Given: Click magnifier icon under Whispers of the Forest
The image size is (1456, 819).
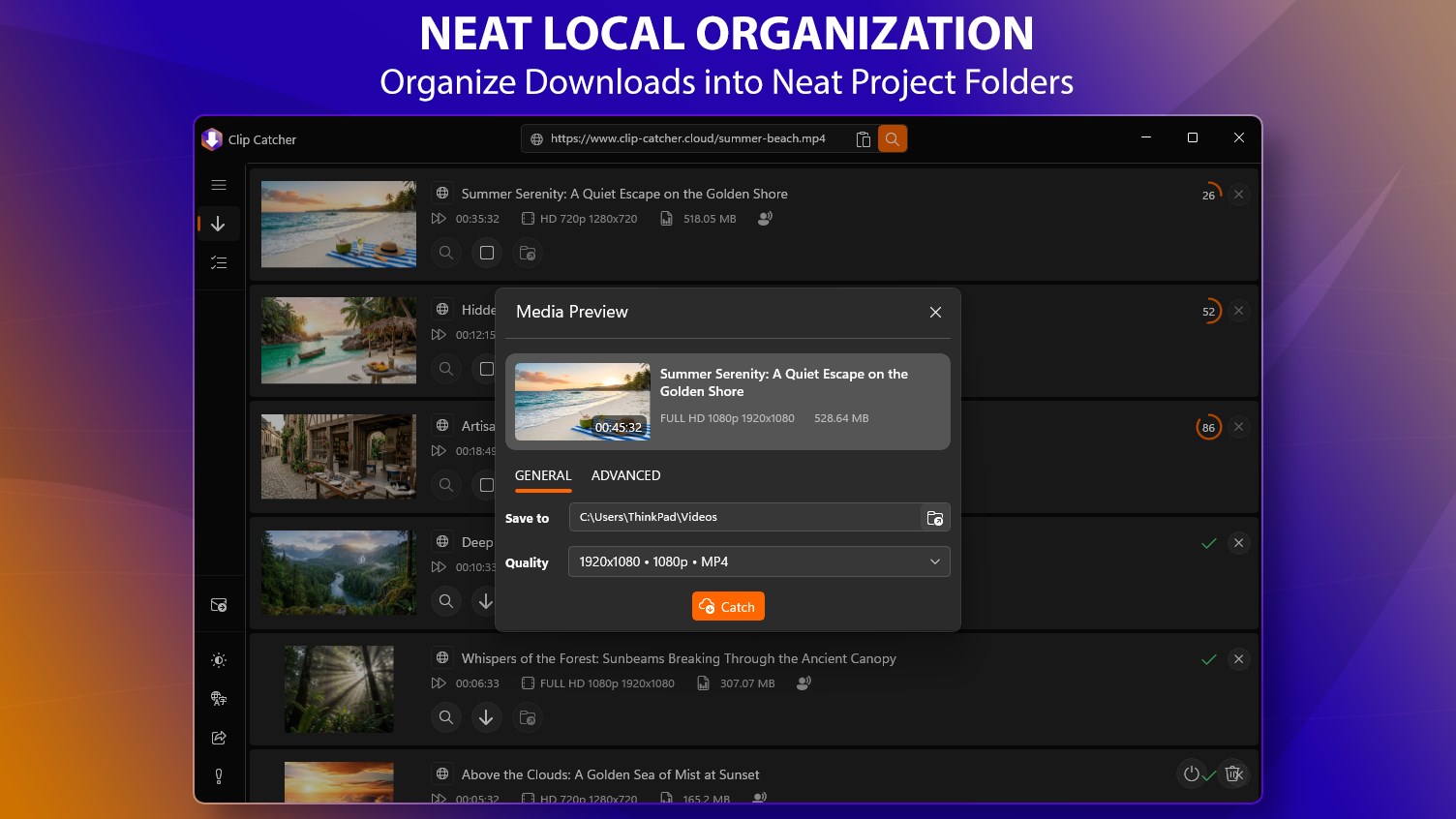Looking at the screenshot, I should coord(445,717).
